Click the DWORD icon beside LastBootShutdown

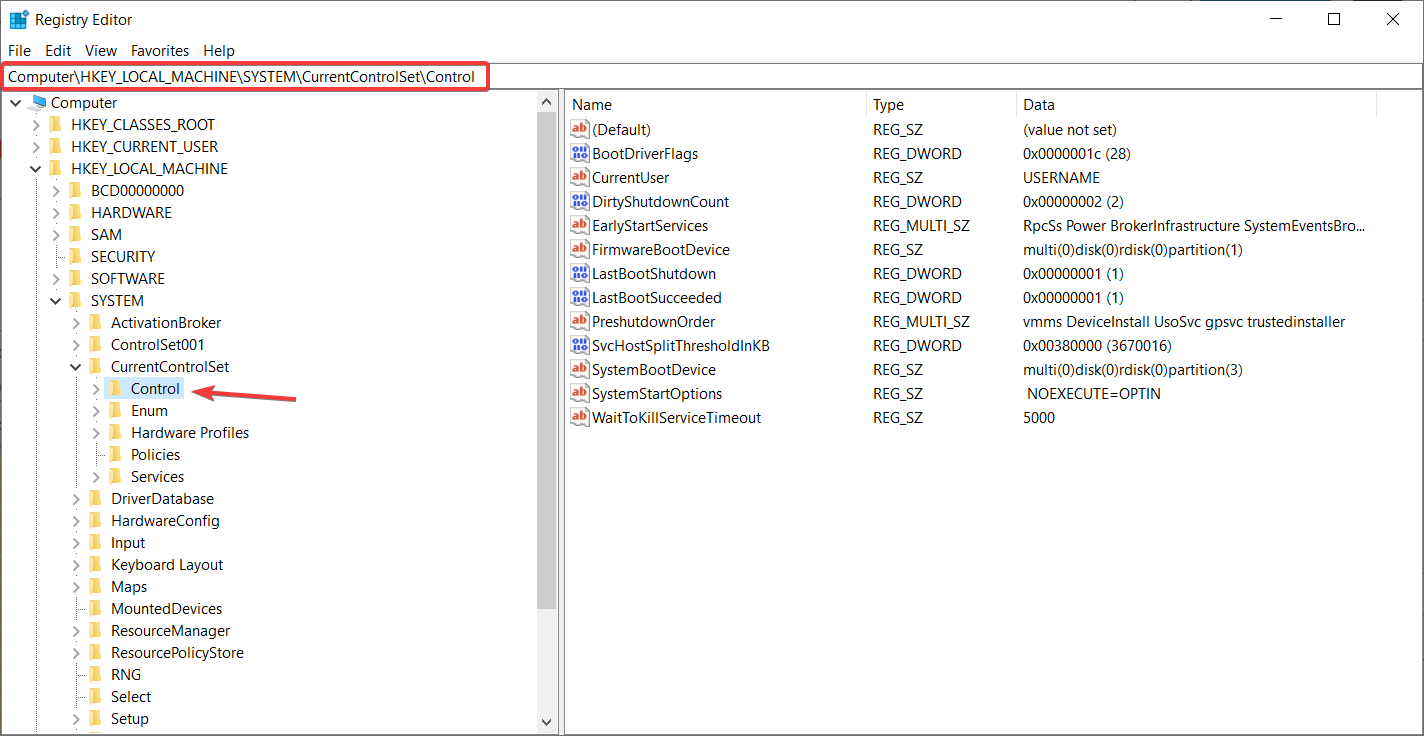click(x=580, y=273)
